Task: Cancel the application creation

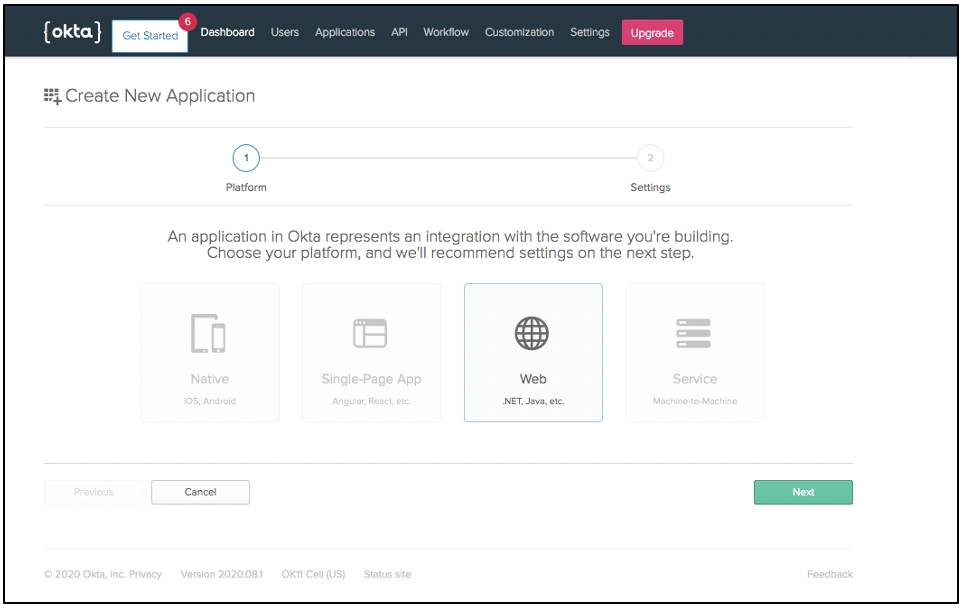Action: pyautogui.click(x=201, y=492)
